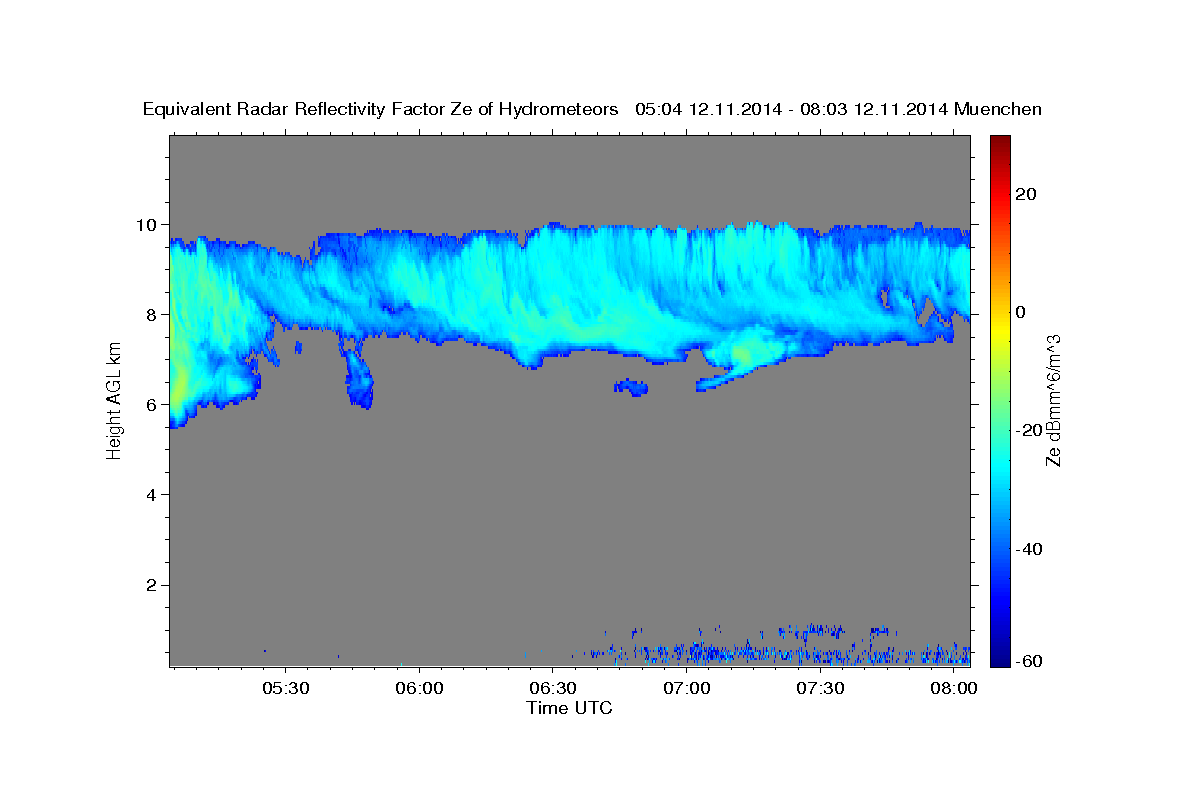
Task: Click the dark blue bottom of the colorbar
Action: (x=999, y=656)
